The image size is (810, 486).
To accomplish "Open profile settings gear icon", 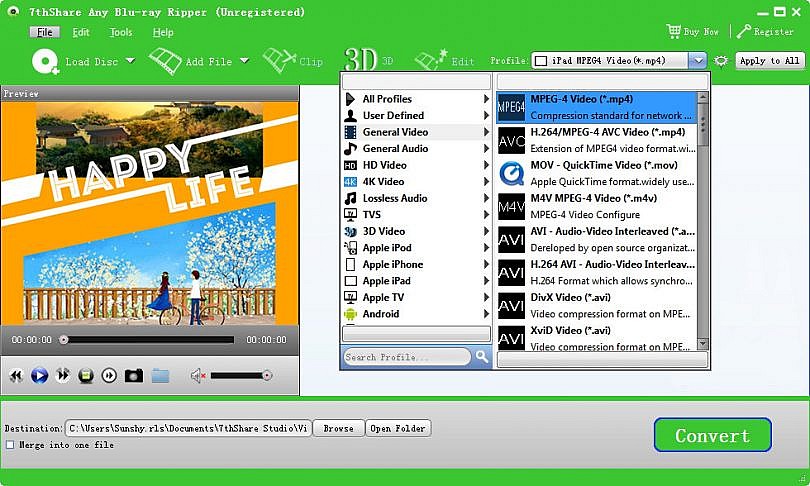I will [x=721, y=61].
